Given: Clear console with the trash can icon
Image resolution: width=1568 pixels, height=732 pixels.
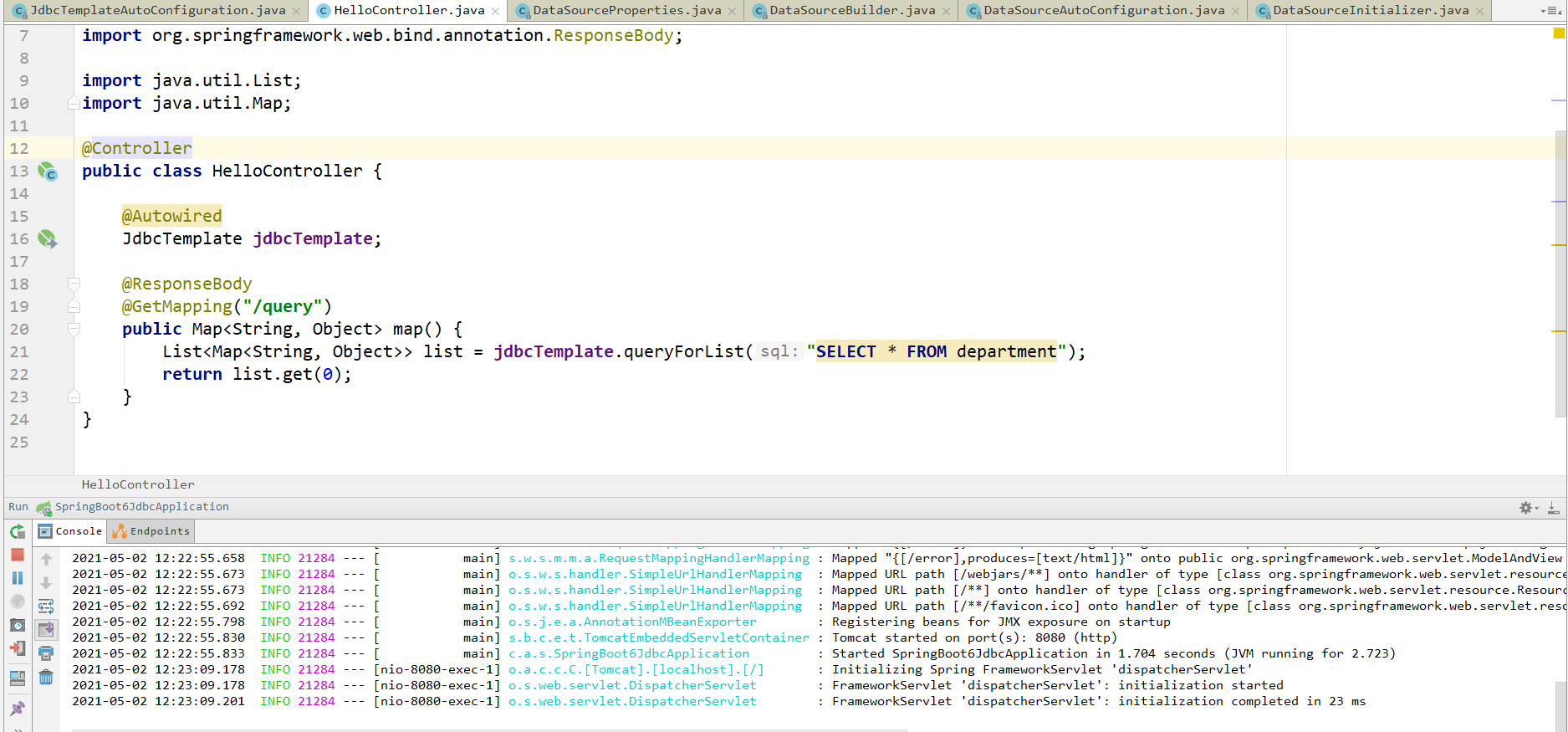Looking at the screenshot, I should [46, 677].
